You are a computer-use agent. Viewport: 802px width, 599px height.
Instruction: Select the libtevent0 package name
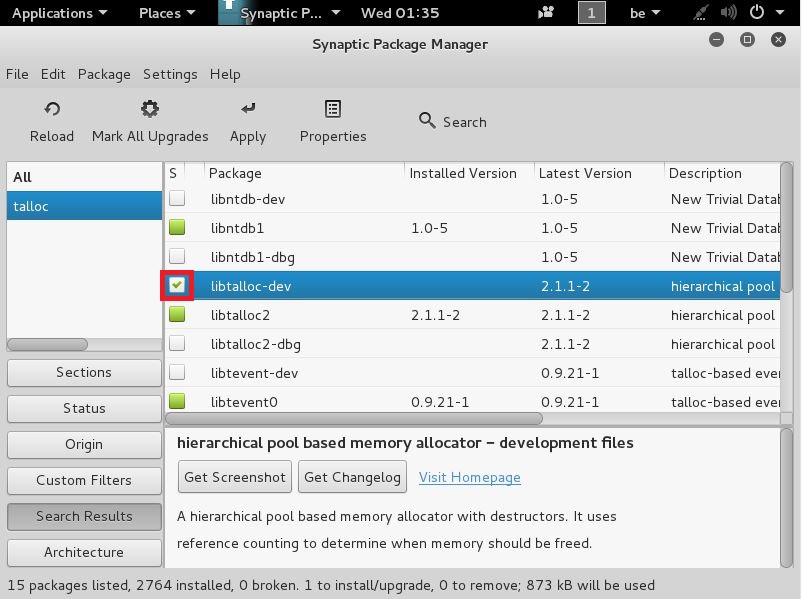tap(244, 402)
